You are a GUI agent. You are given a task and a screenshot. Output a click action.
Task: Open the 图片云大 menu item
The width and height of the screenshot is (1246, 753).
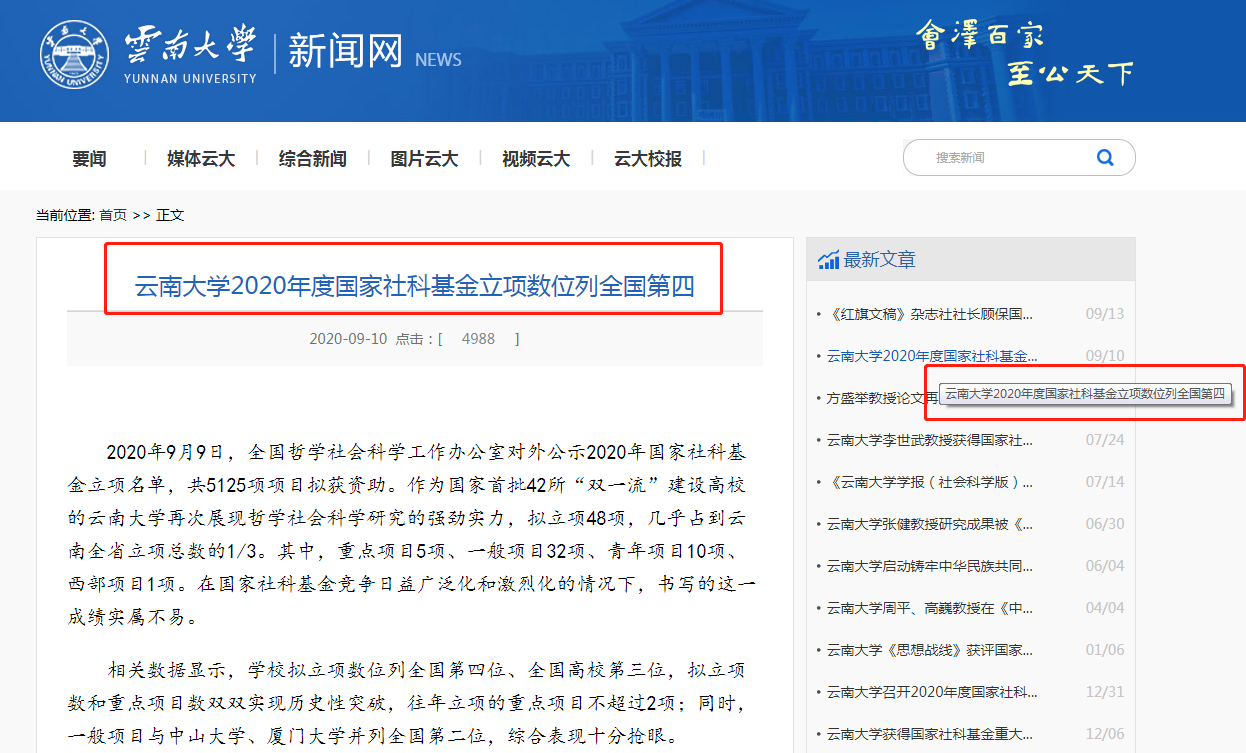click(x=424, y=158)
